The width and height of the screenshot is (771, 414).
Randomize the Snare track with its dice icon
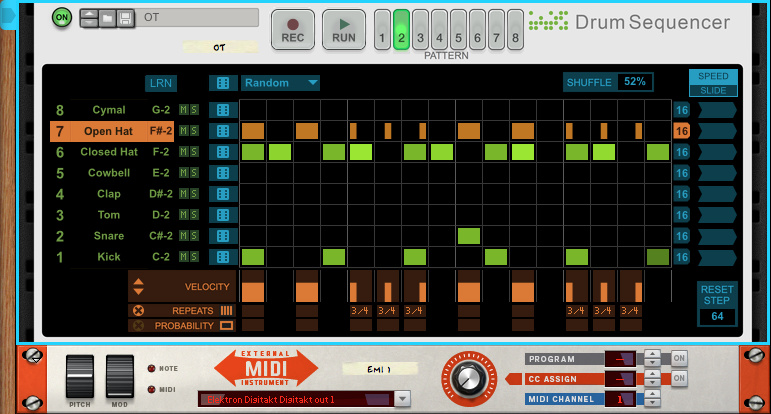pyautogui.click(x=222, y=236)
